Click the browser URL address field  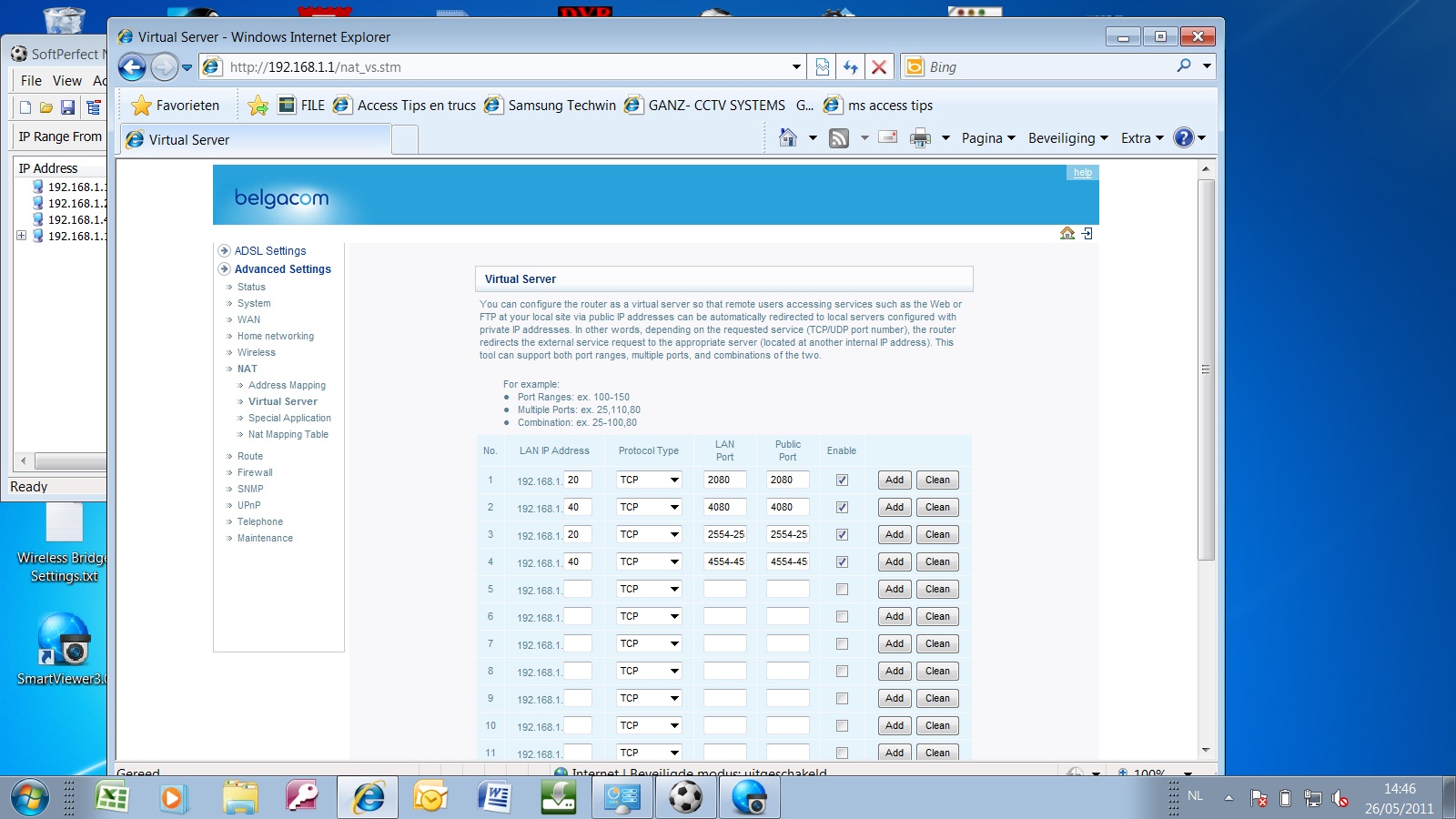pyautogui.click(x=506, y=66)
